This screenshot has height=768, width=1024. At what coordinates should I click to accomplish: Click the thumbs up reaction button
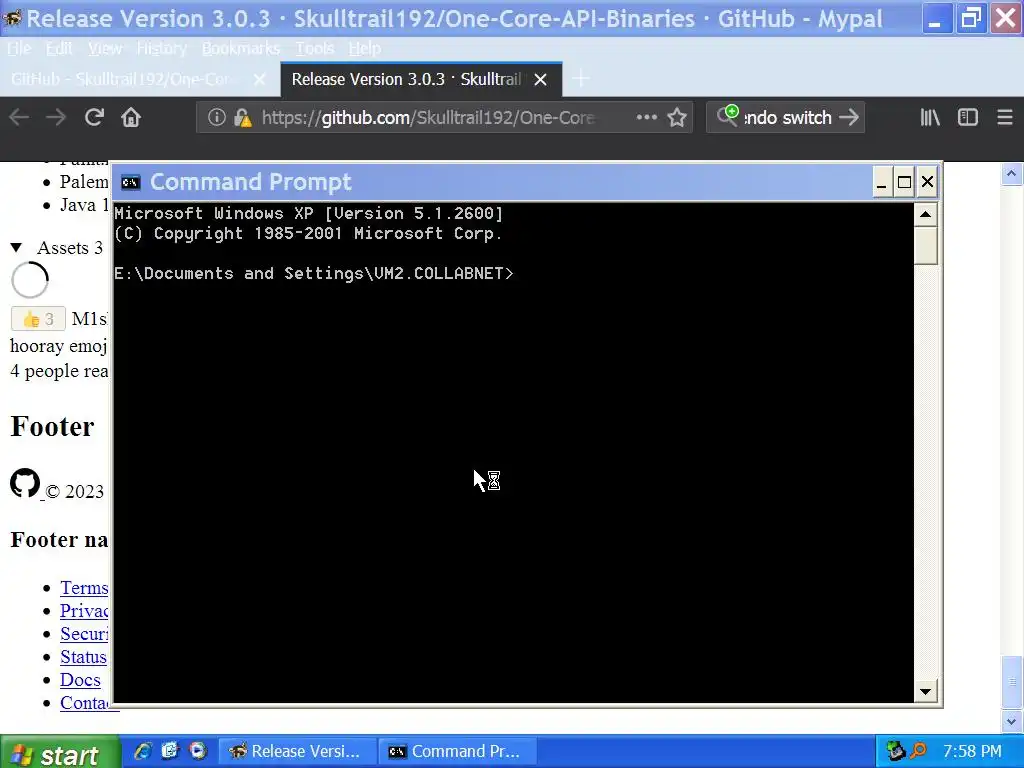(38, 319)
